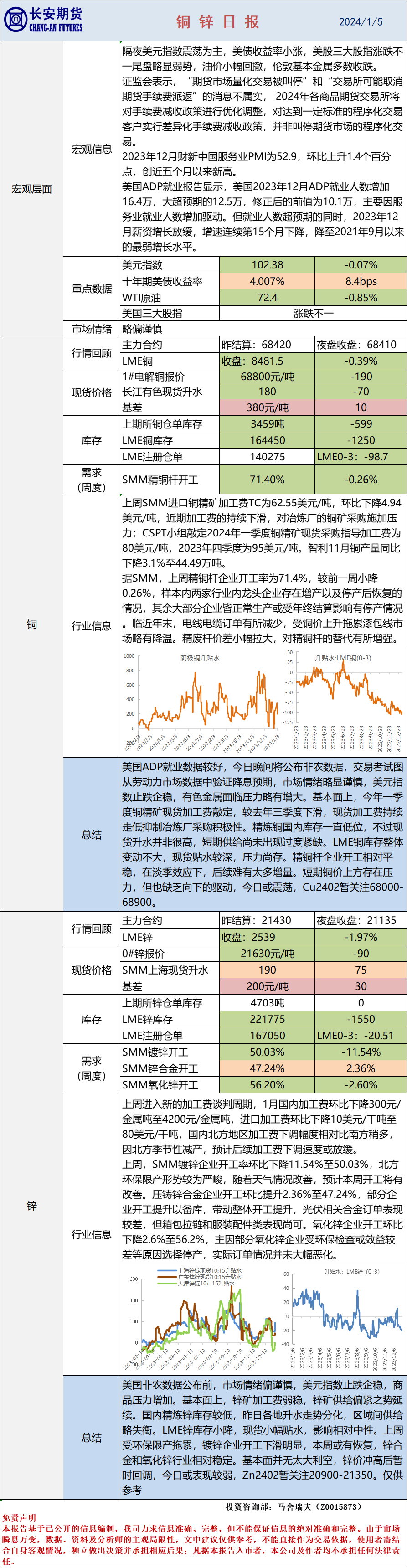This screenshot has width=407, height=1568.
Task: Select zinc 昨结算：21430 cell
Action: (x=267, y=920)
